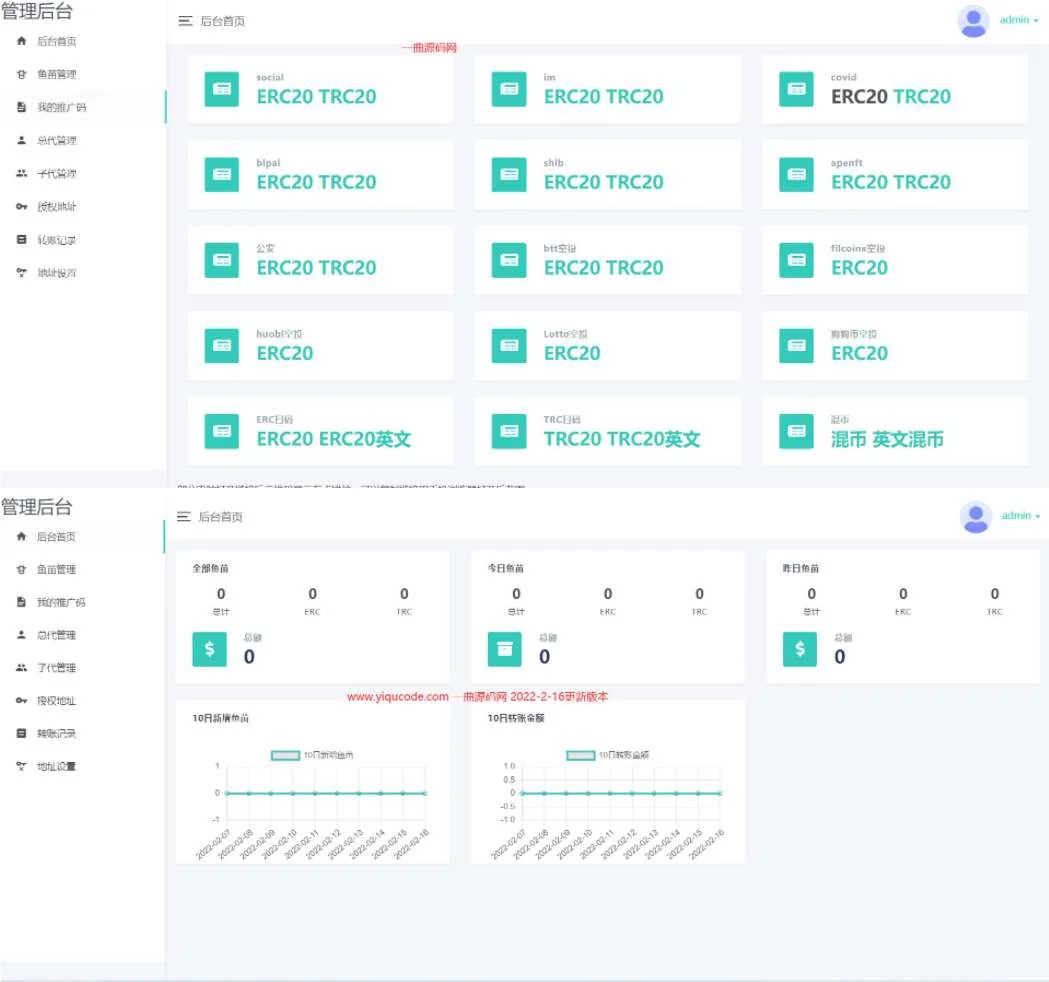The image size is (1049, 982).
Task: Click the covid card's green icon
Action: [796, 89]
